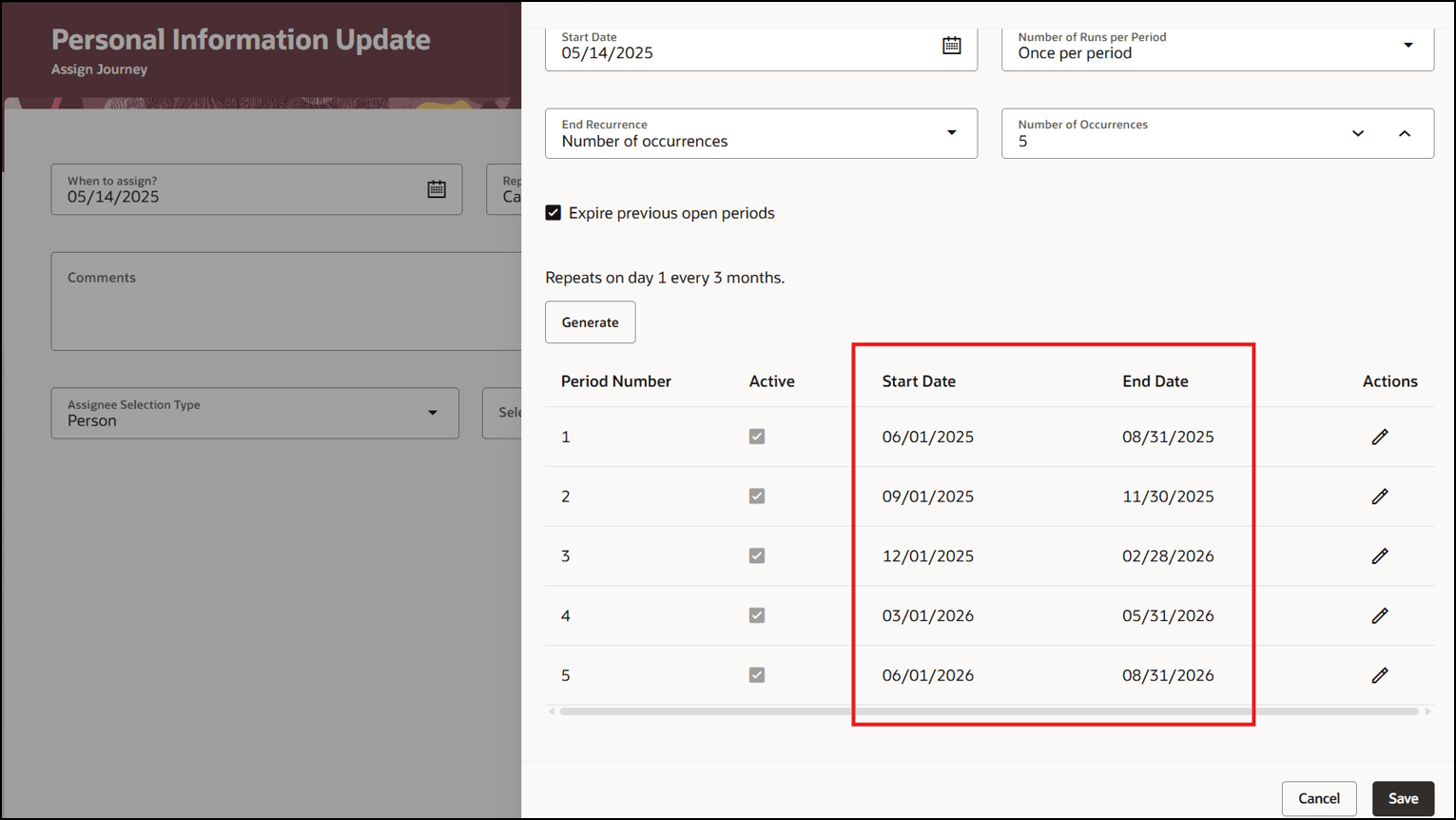Edit period 1 with the pencil icon
This screenshot has width=1456, height=820.
pyautogui.click(x=1380, y=437)
